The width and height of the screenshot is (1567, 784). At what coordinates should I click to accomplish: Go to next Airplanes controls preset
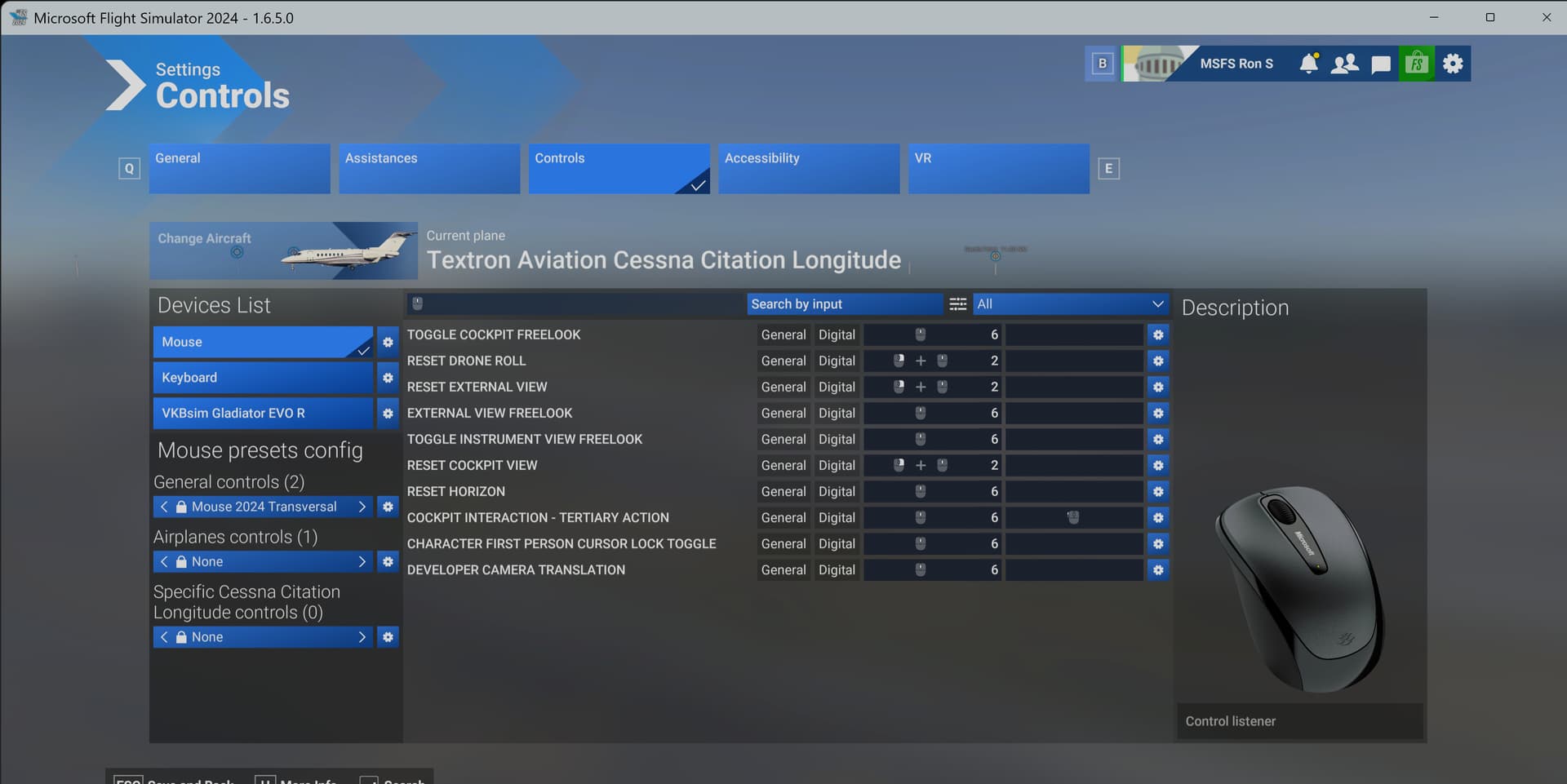coord(362,561)
